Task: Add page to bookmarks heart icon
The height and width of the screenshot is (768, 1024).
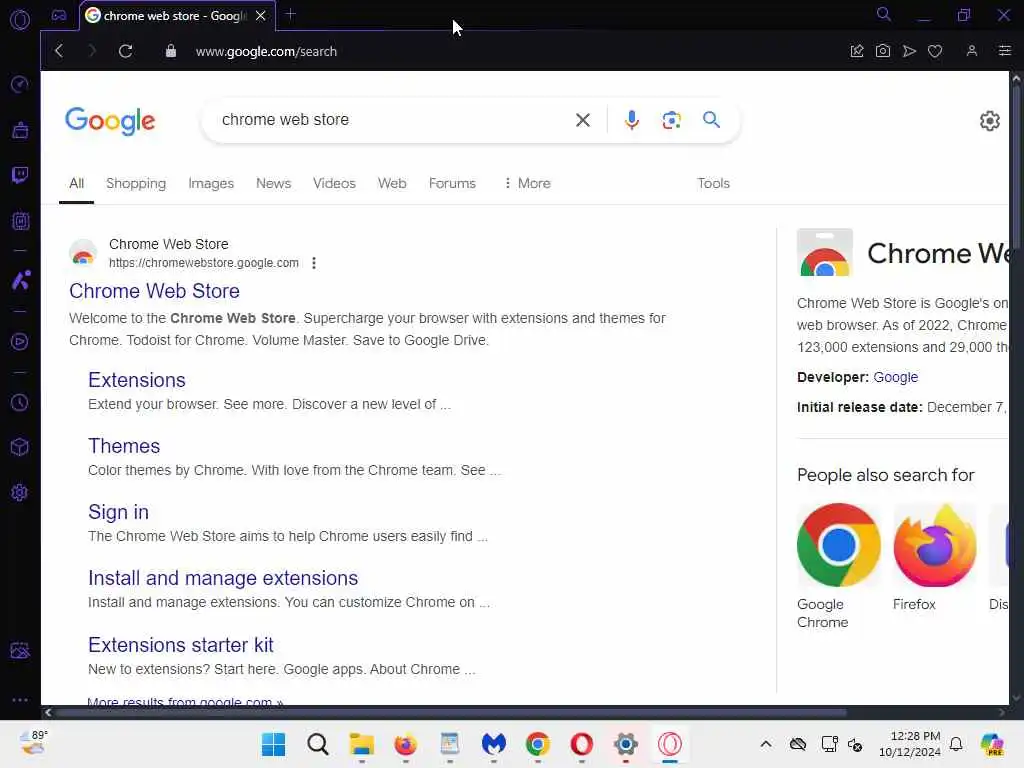Action: [935, 51]
